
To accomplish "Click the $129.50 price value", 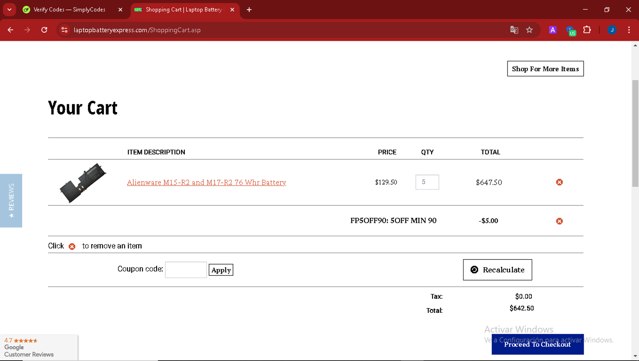I will (x=386, y=182).
